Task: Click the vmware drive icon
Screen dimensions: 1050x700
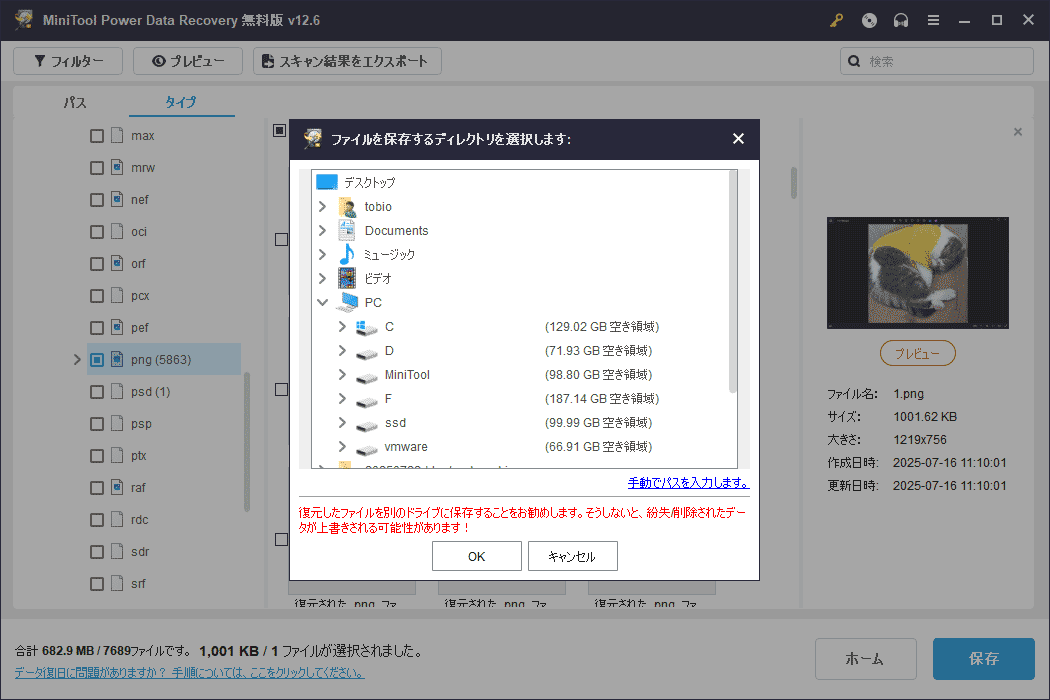Action: click(366, 449)
